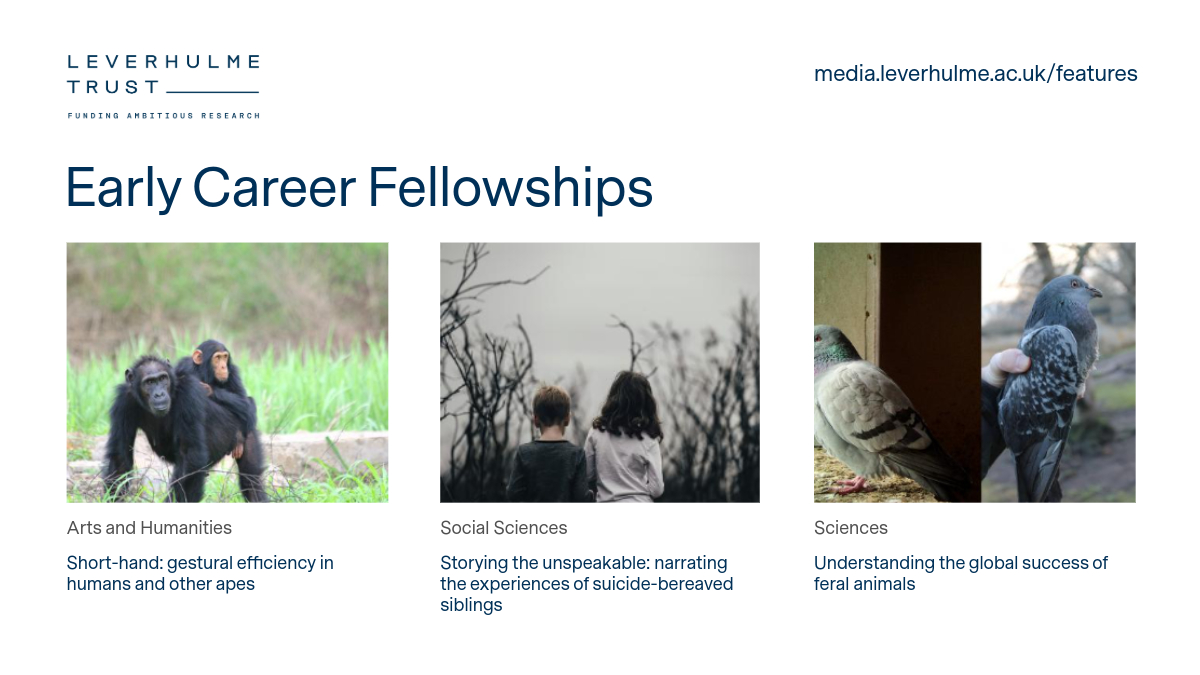This screenshot has height=675, width=1200.
Task: Select the Sciences category label
Action: tap(850, 527)
